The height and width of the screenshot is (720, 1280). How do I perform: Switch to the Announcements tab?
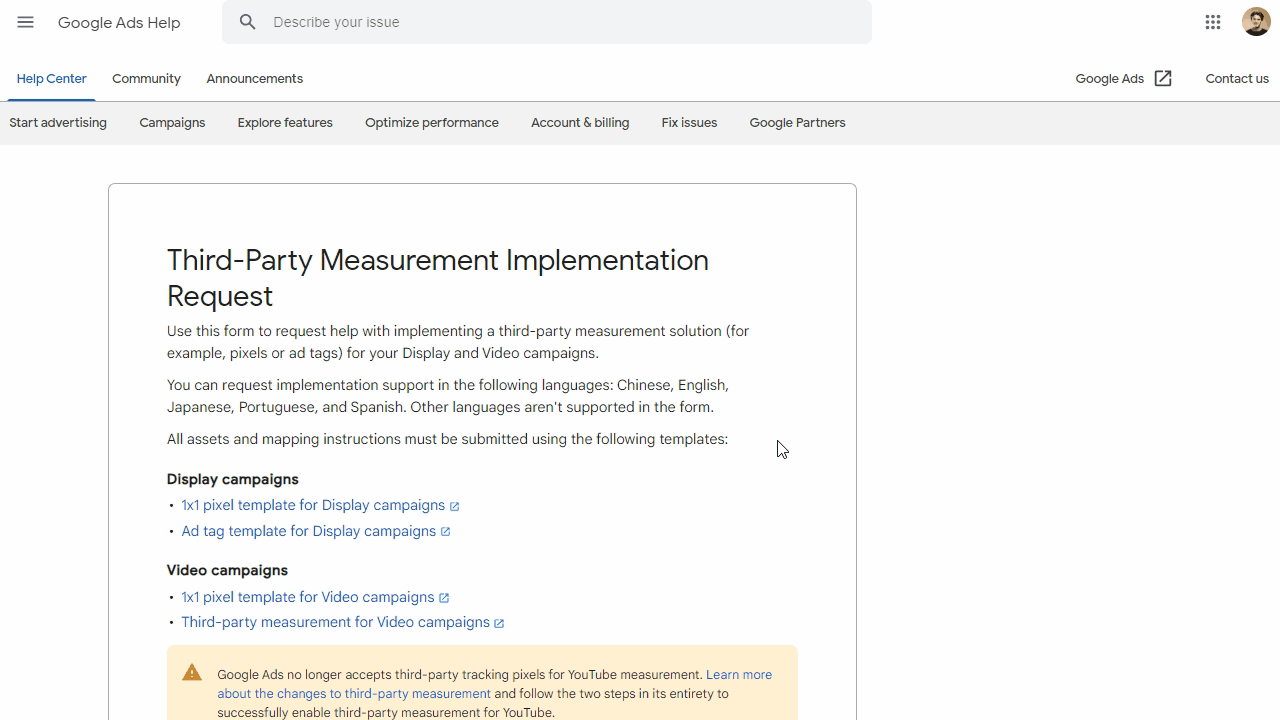(x=254, y=79)
